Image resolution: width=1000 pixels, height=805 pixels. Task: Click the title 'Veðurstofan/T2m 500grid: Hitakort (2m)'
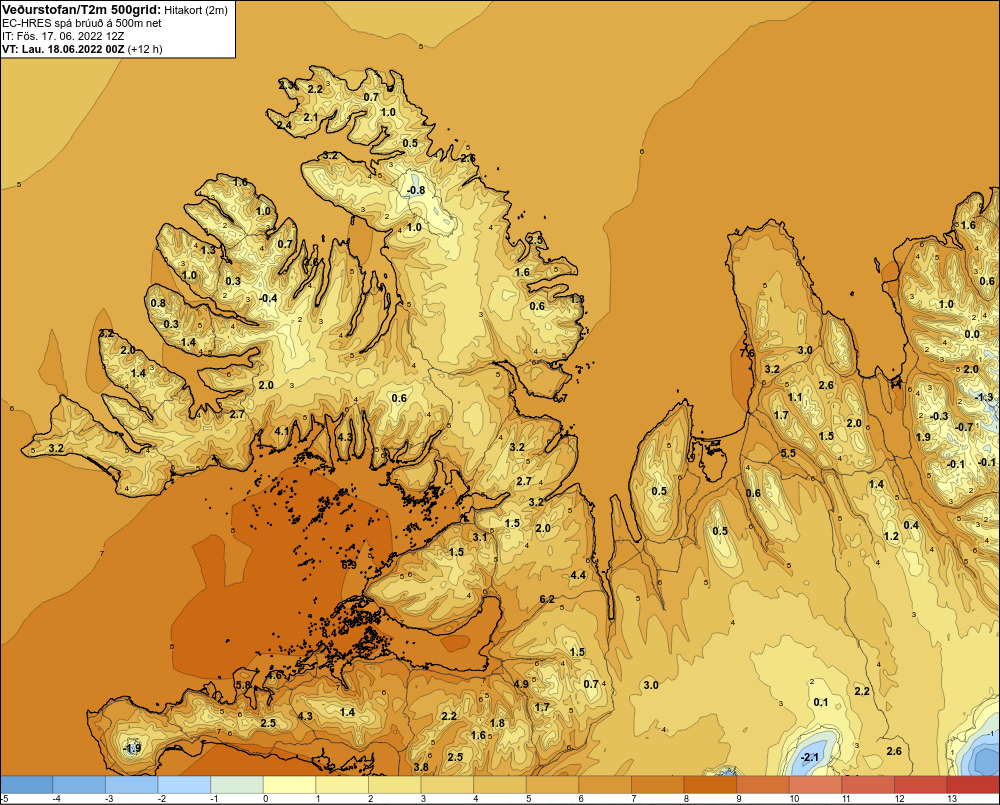[115, 9]
